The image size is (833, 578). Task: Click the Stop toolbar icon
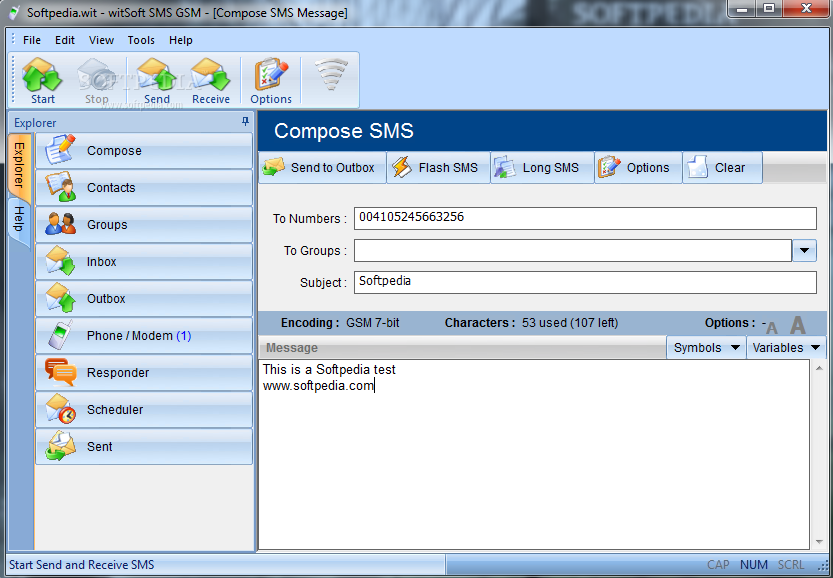97,81
